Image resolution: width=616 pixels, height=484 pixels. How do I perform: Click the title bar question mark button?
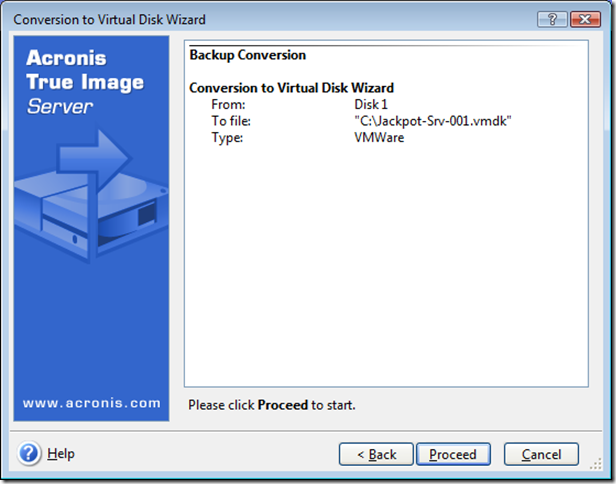coord(552,19)
